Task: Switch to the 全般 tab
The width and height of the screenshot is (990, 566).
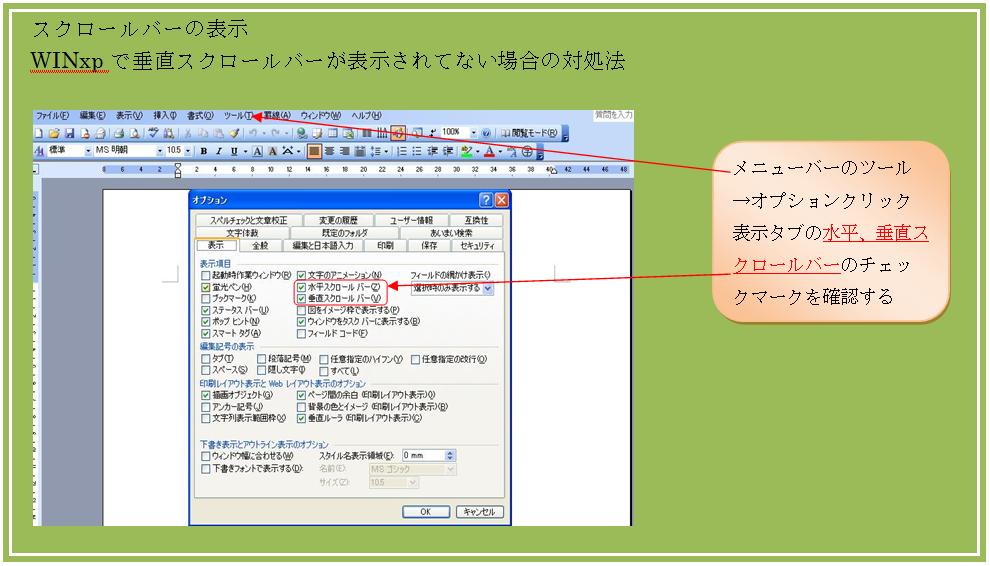Action: pyautogui.click(x=259, y=246)
